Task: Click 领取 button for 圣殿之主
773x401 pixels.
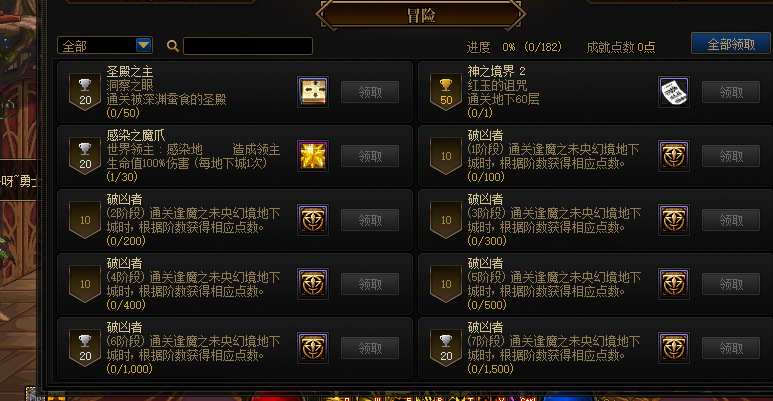Action: pos(370,92)
